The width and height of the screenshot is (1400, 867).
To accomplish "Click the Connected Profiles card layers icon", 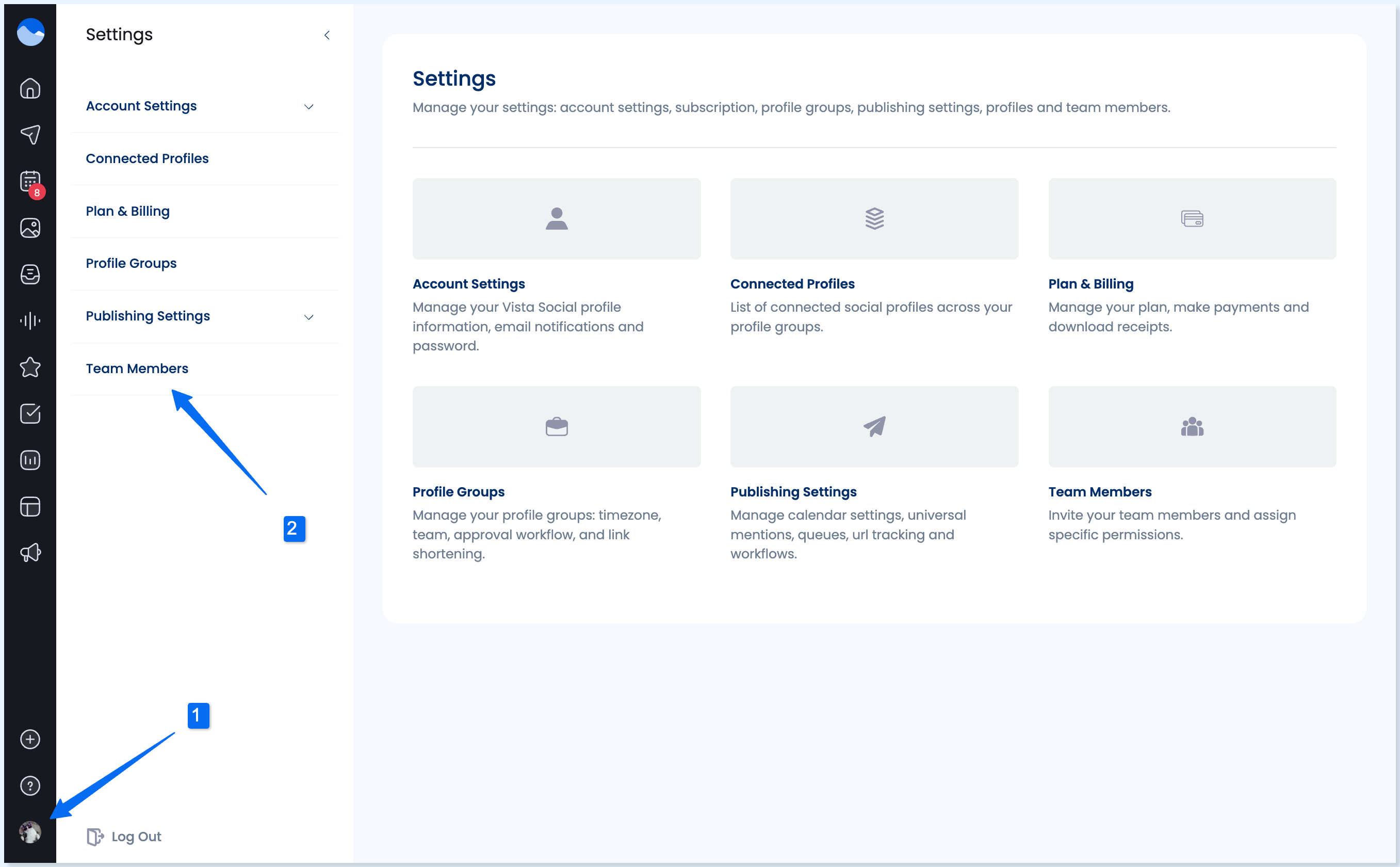I will click(874, 218).
